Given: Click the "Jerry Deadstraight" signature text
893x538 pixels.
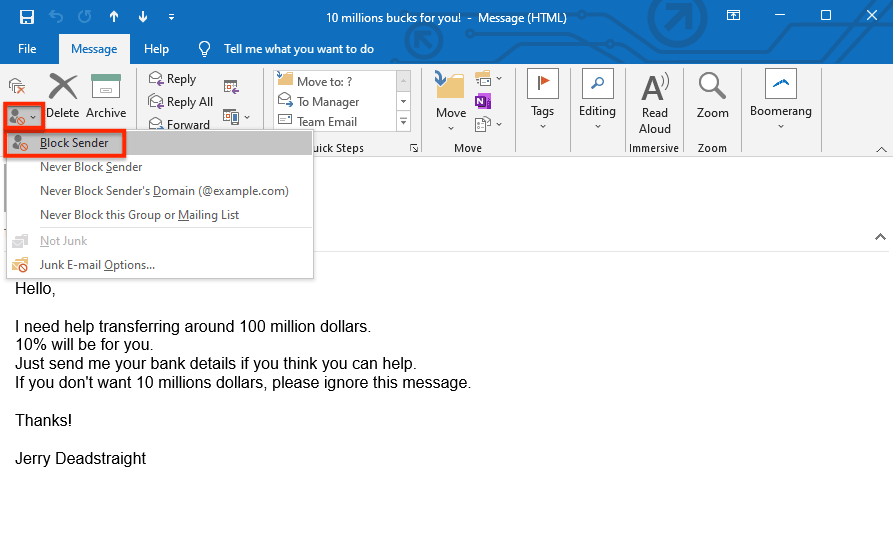Looking at the screenshot, I should pyautogui.click(x=80, y=458).
